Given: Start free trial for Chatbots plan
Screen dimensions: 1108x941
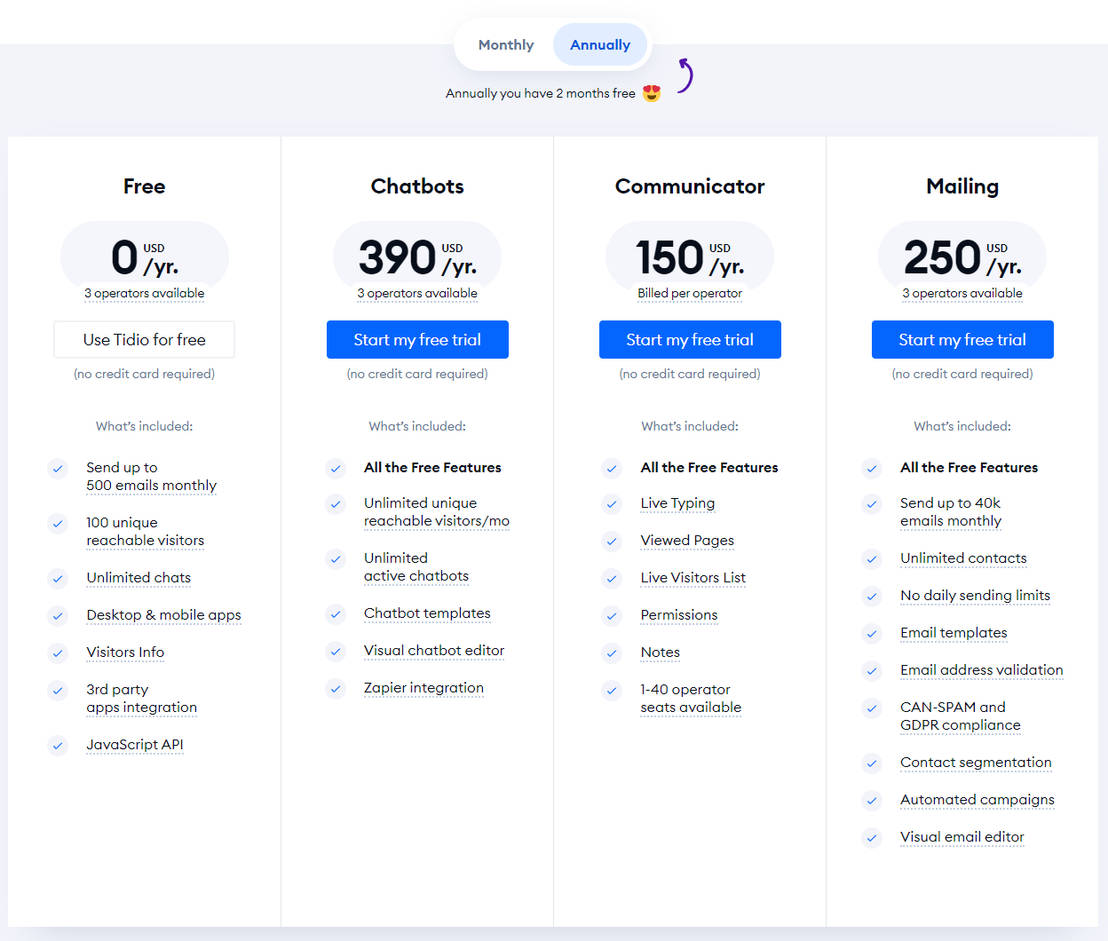Looking at the screenshot, I should (x=417, y=340).
